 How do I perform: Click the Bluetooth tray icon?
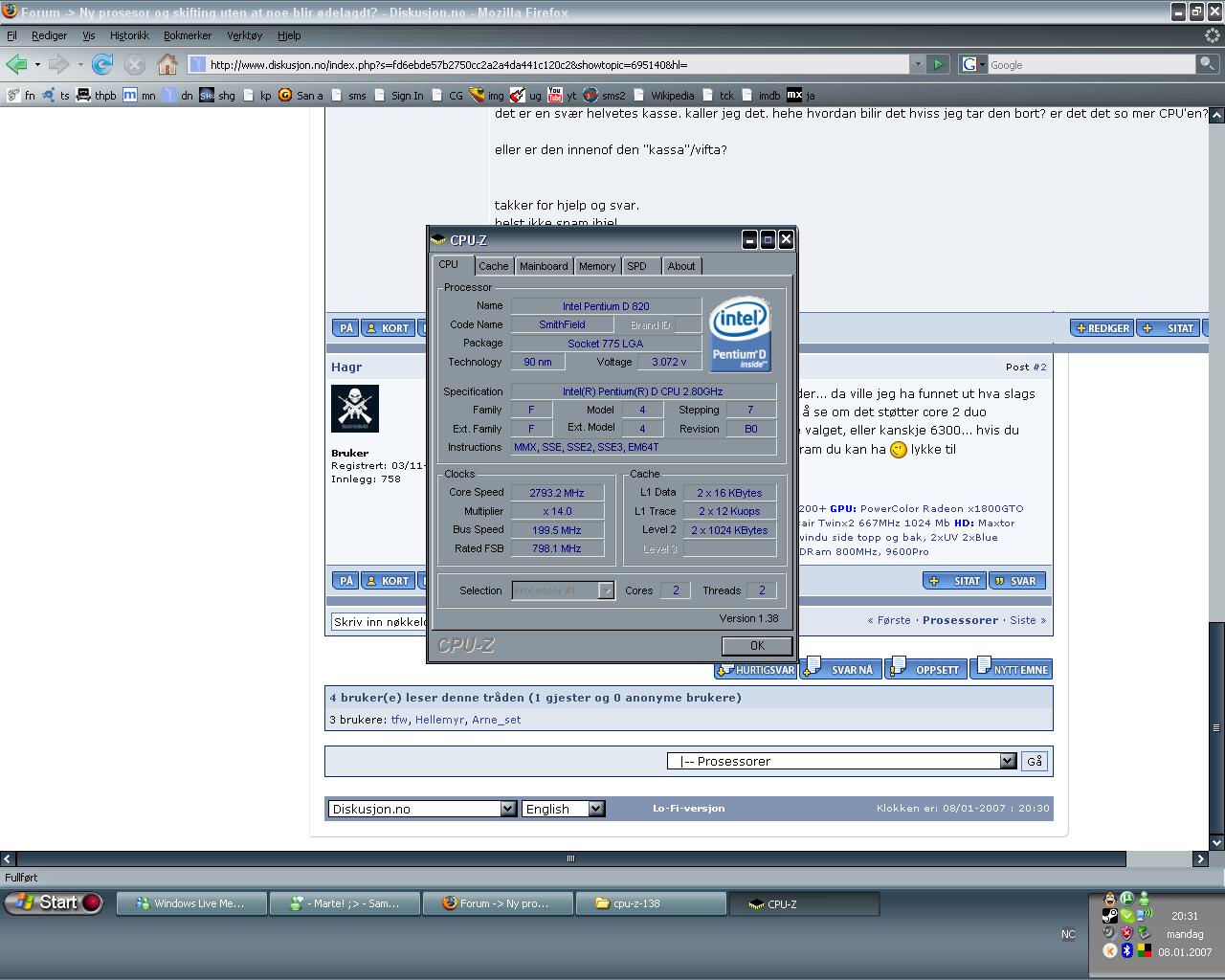(x=1127, y=950)
